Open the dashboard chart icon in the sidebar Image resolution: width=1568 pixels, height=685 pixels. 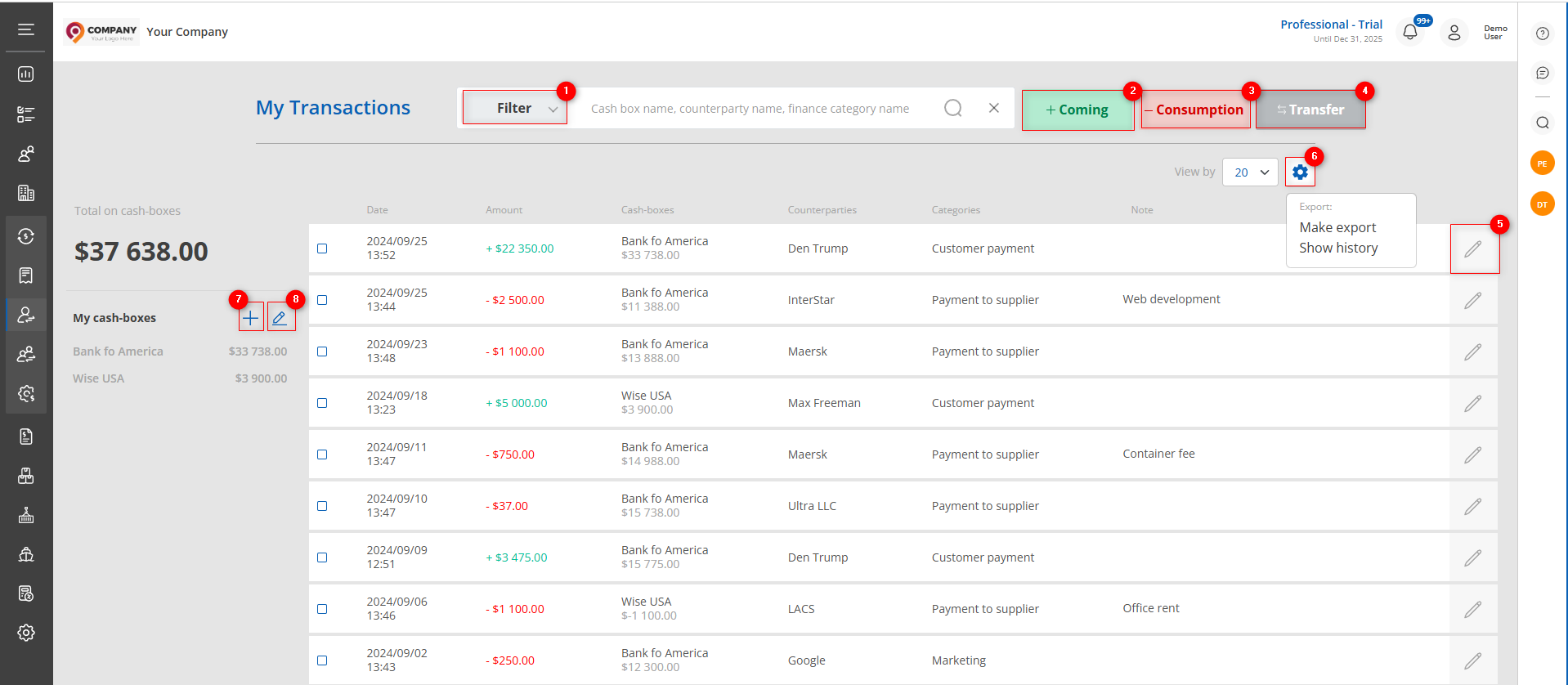click(x=26, y=74)
